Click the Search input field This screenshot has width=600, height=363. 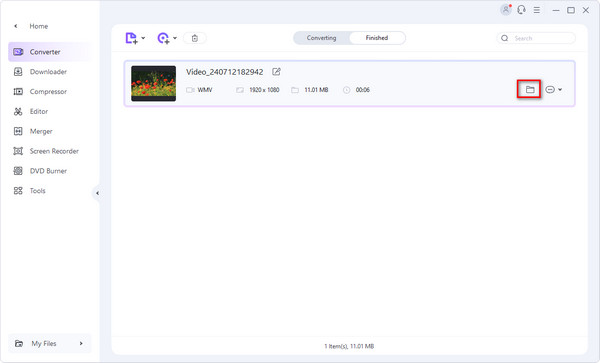[x=536, y=38]
